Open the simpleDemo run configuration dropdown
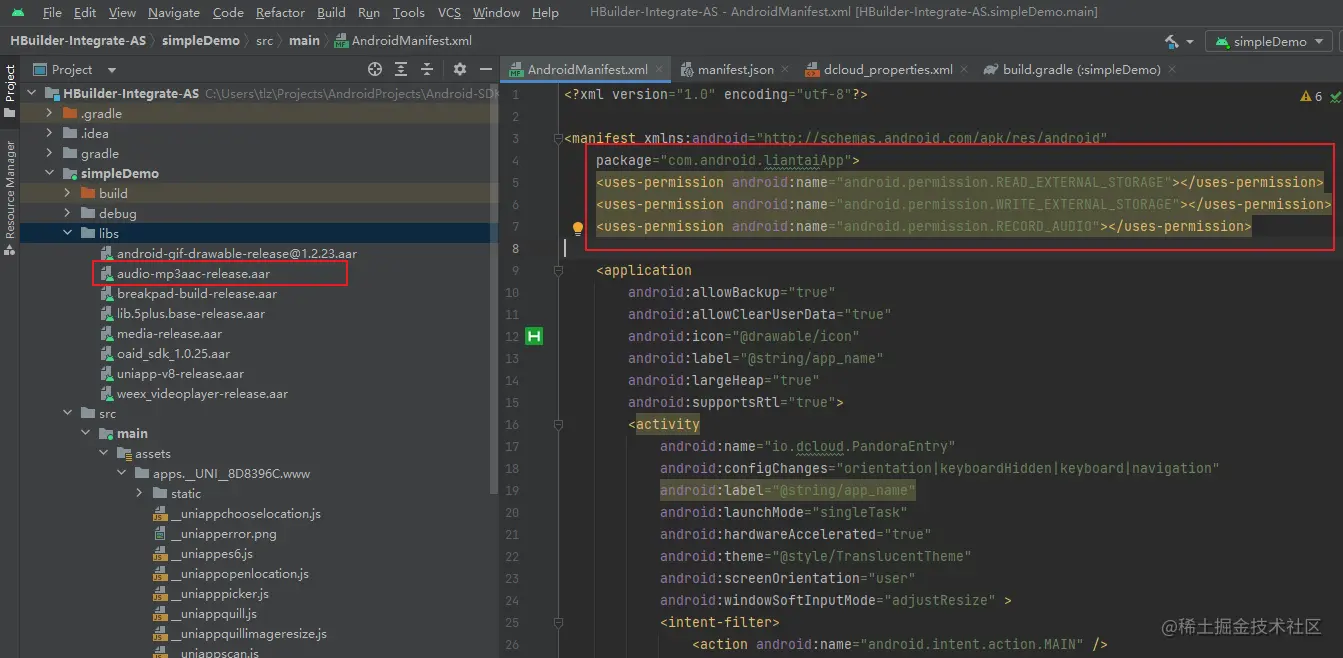The width and height of the screenshot is (1343, 658). pos(1269,42)
